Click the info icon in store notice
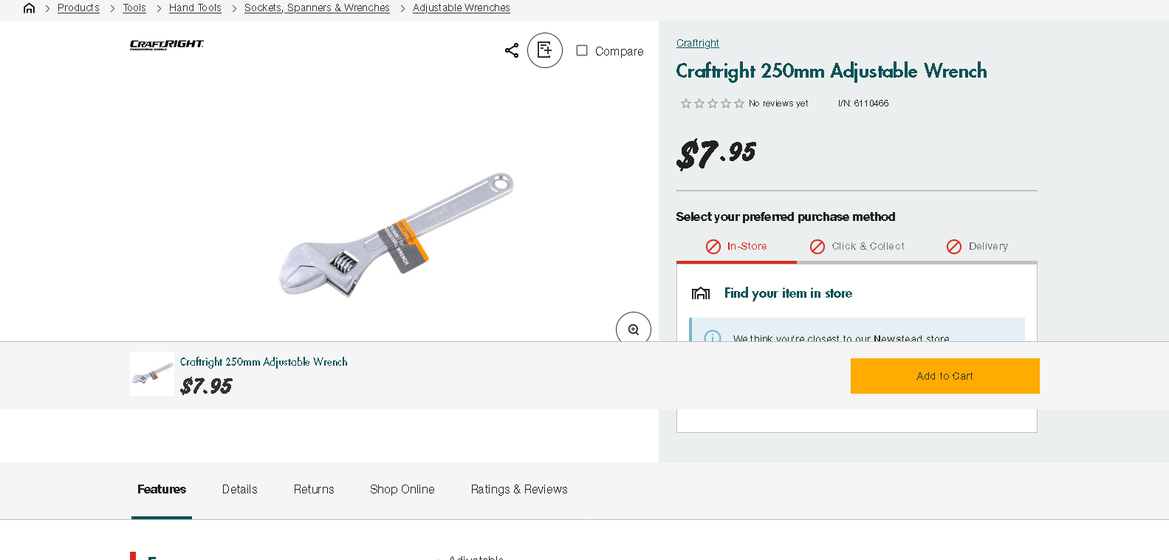 (712, 337)
